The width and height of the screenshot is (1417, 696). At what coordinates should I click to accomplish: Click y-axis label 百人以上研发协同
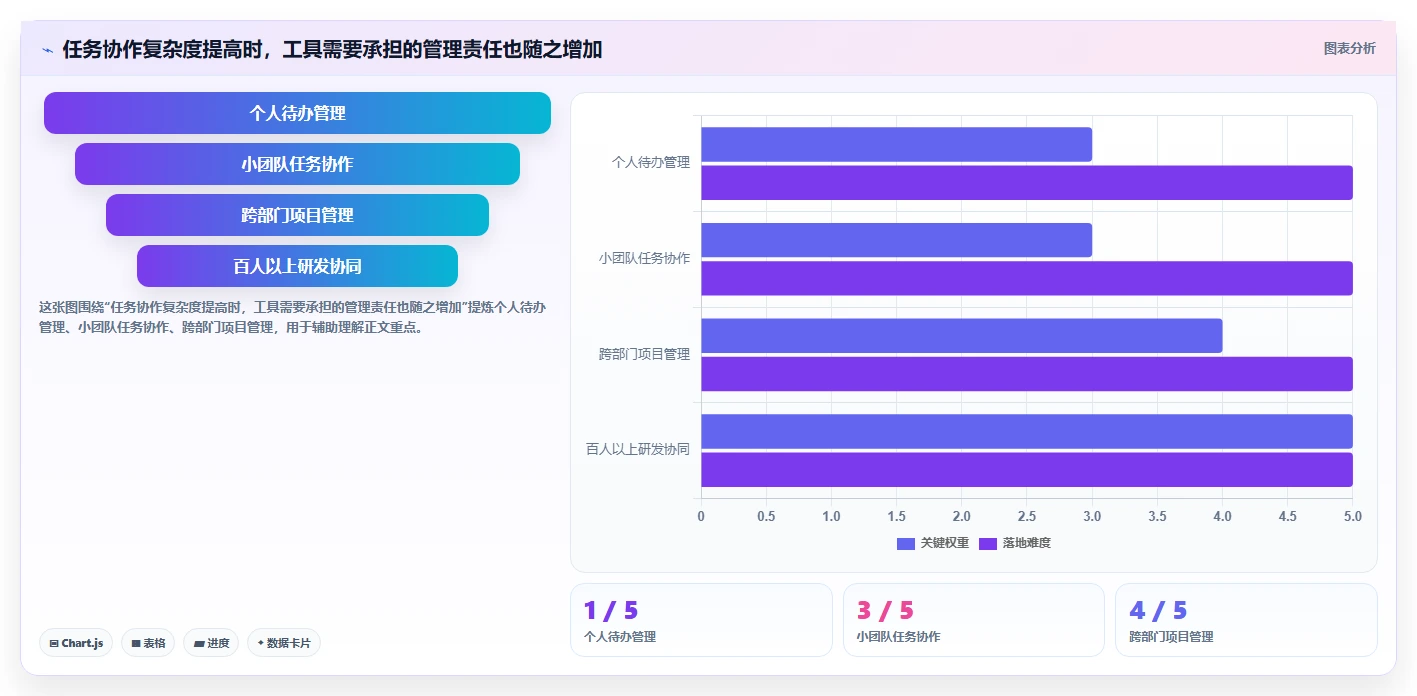[638, 449]
